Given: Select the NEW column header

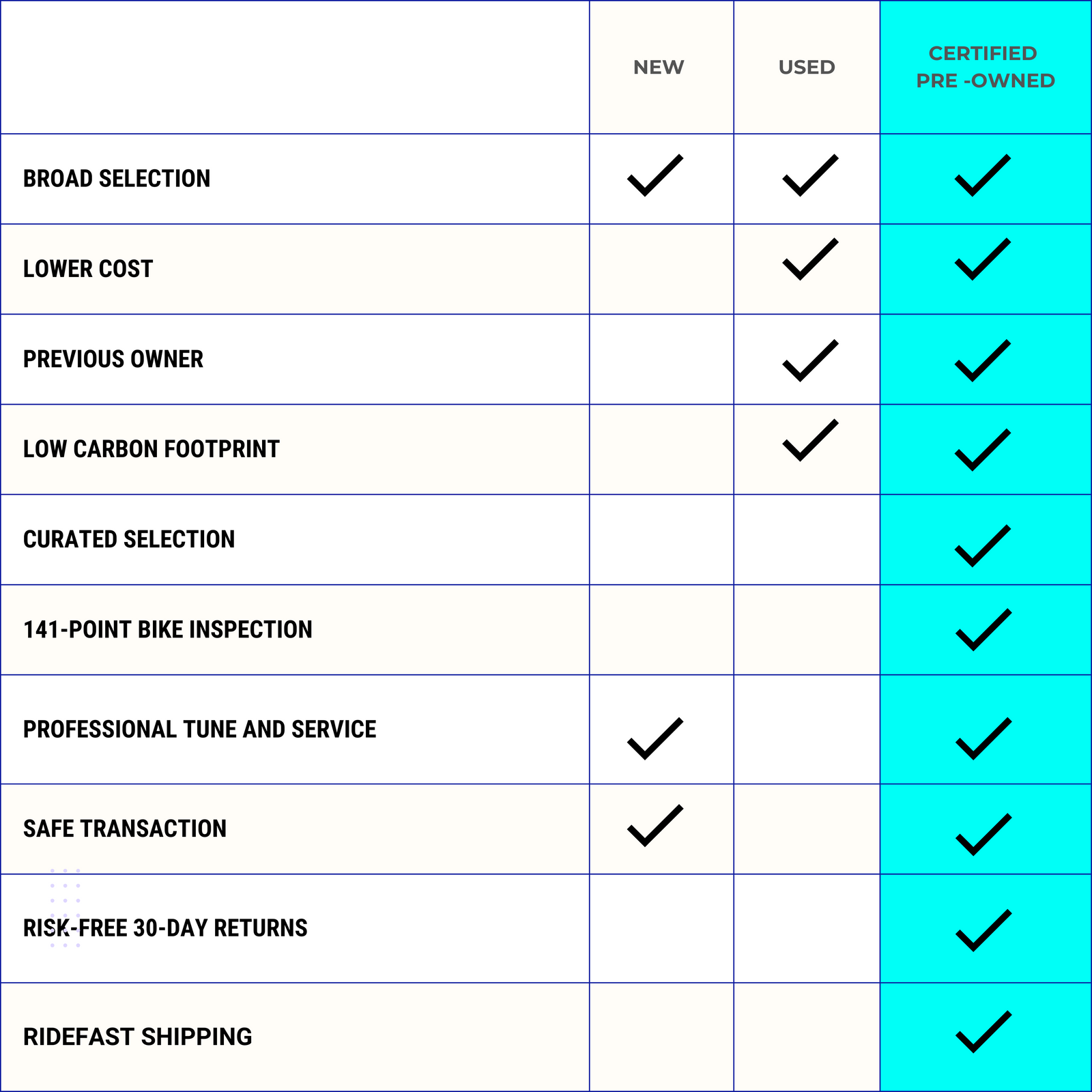Looking at the screenshot, I should click(659, 67).
